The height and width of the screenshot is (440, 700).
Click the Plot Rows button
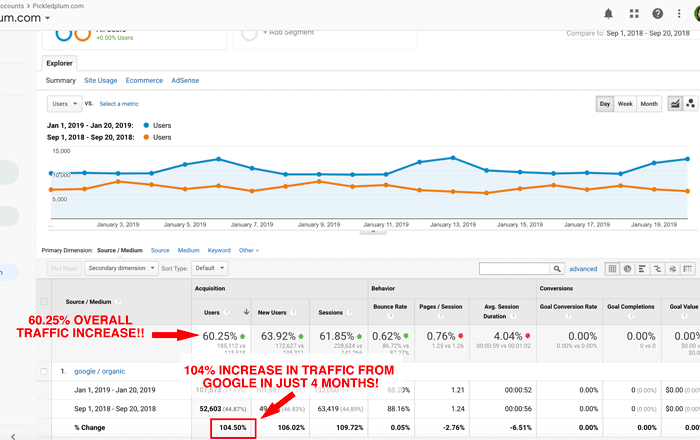pyautogui.click(x=64, y=268)
